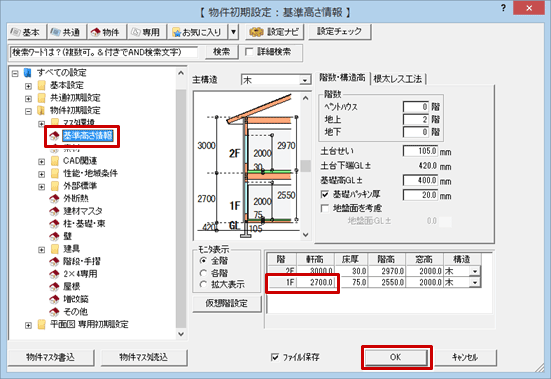Image resolution: width=551 pixels, height=379 pixels.
Task: Open the 物件 settings toolbar button
Action: [x=106, y=32]
